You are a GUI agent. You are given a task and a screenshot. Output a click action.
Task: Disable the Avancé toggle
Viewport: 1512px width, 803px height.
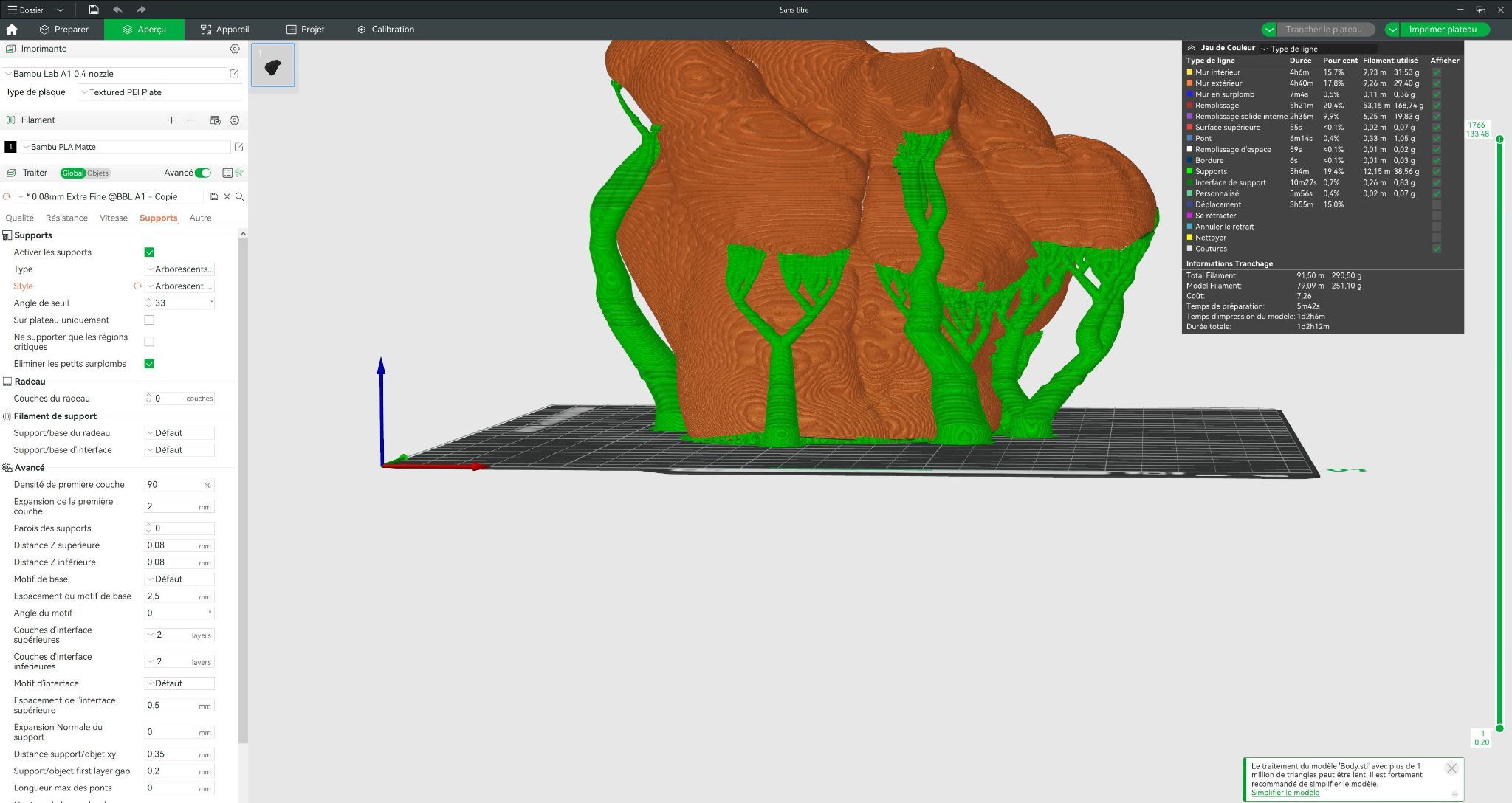pyautogui.click(x=203, y=173)
